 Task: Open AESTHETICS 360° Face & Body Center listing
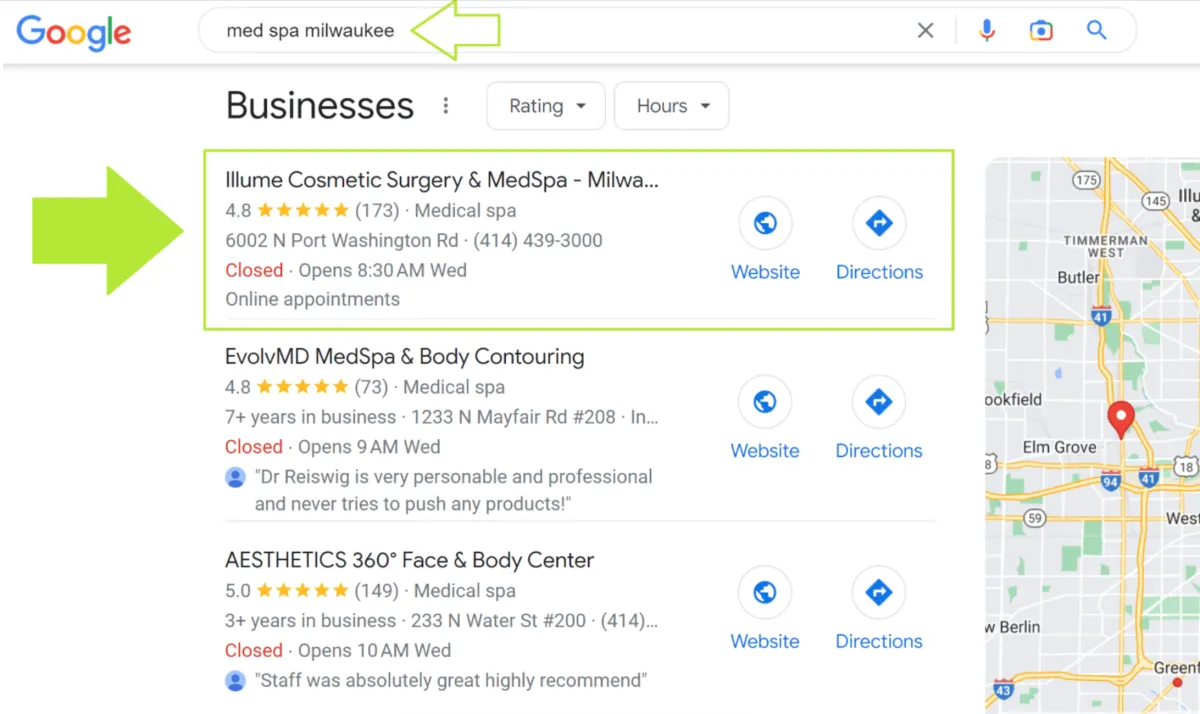[x=410, y=560]
